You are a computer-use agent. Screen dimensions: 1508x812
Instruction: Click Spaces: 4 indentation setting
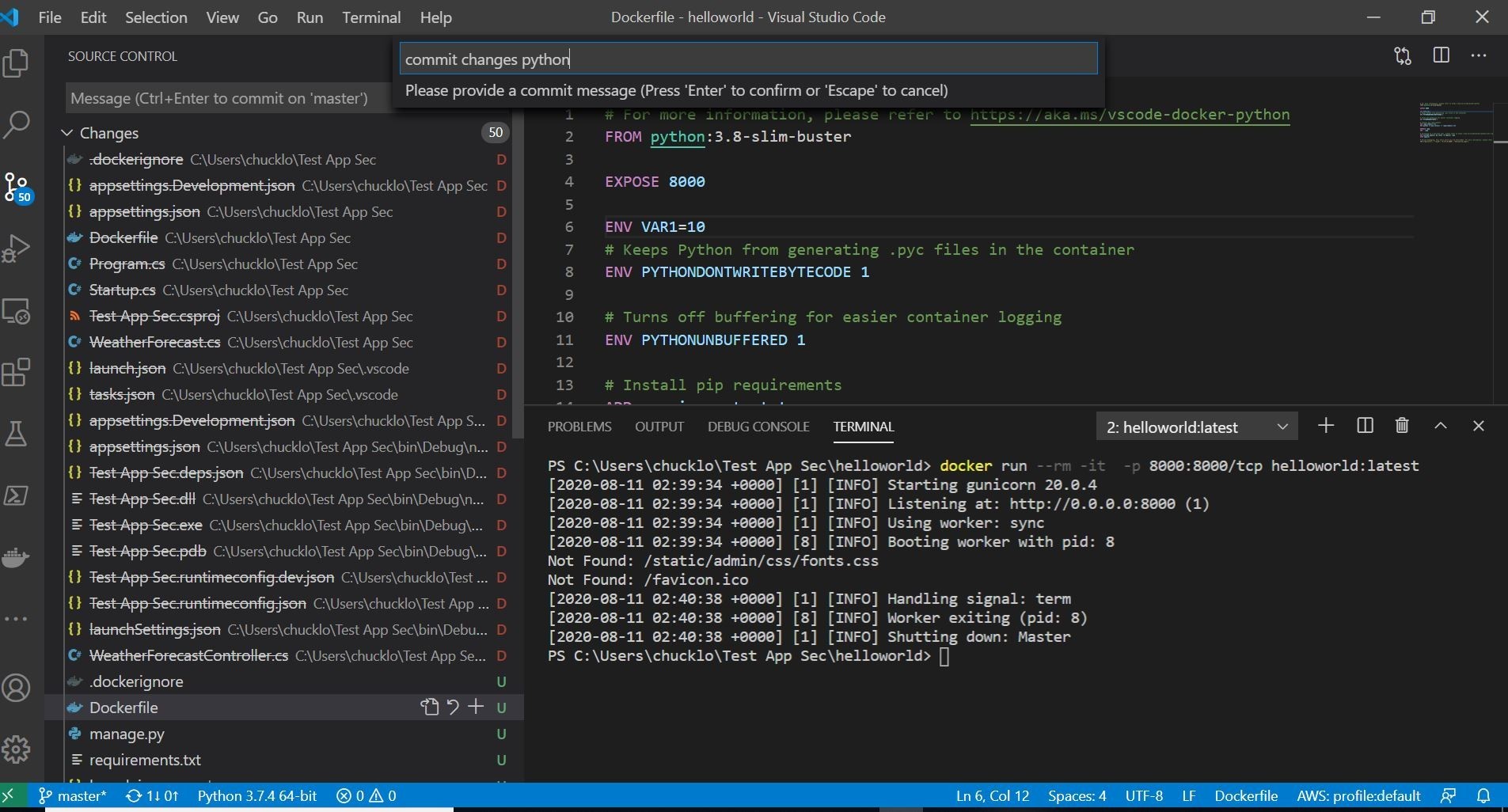[1077, 795]
